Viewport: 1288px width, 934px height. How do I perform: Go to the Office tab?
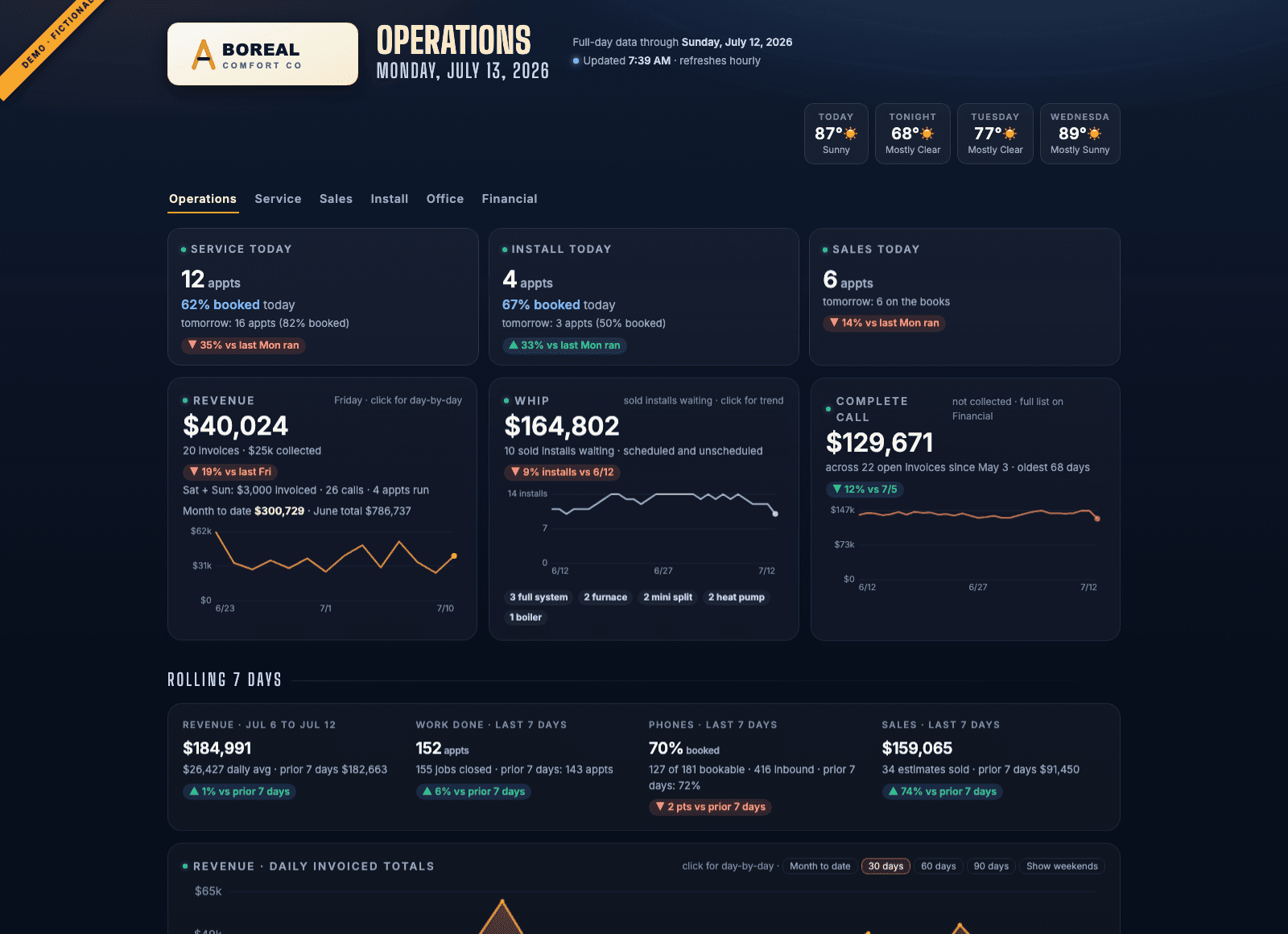445,199
